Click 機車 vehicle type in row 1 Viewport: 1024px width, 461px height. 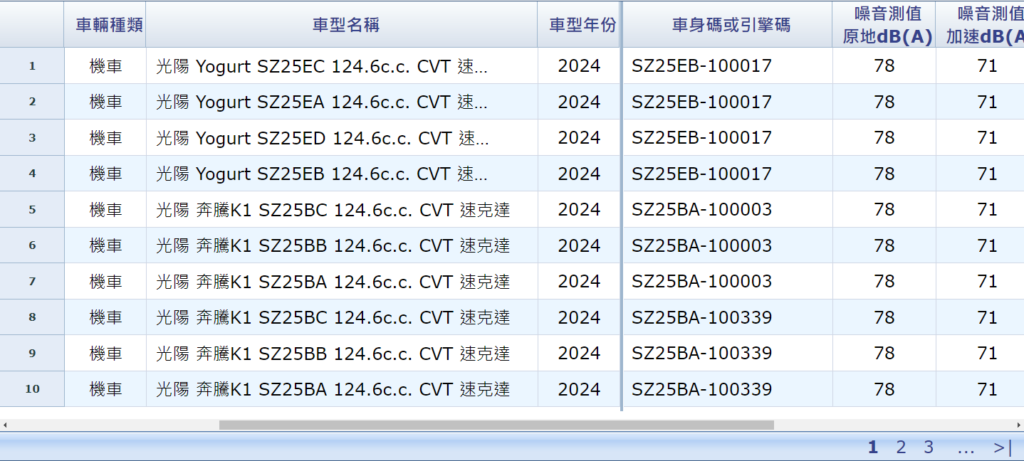pyautogui.click(x=105, y=66)
